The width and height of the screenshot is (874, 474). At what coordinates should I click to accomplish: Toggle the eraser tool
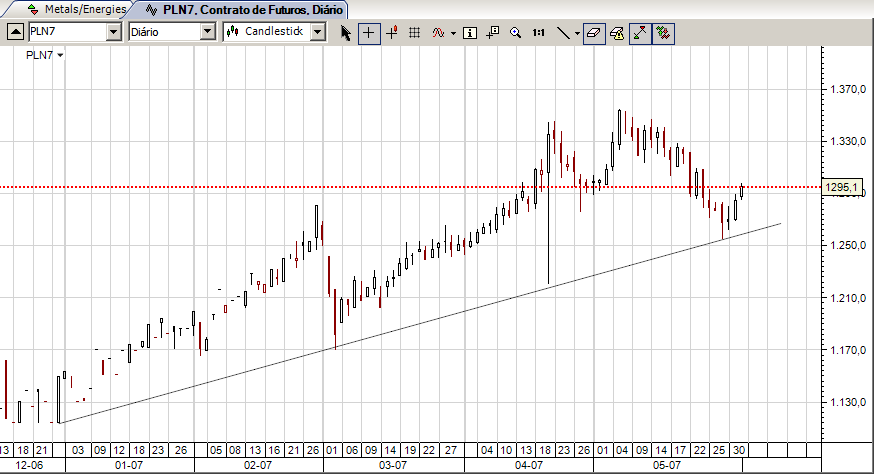click(x=594, y=33)
